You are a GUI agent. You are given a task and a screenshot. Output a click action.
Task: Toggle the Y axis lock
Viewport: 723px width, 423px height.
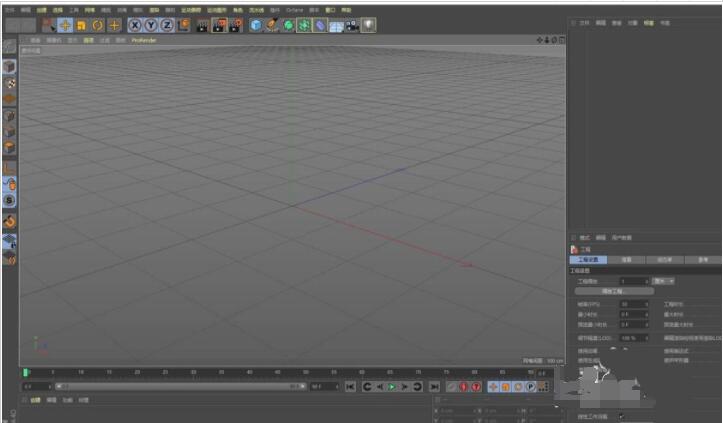[151, 25]
